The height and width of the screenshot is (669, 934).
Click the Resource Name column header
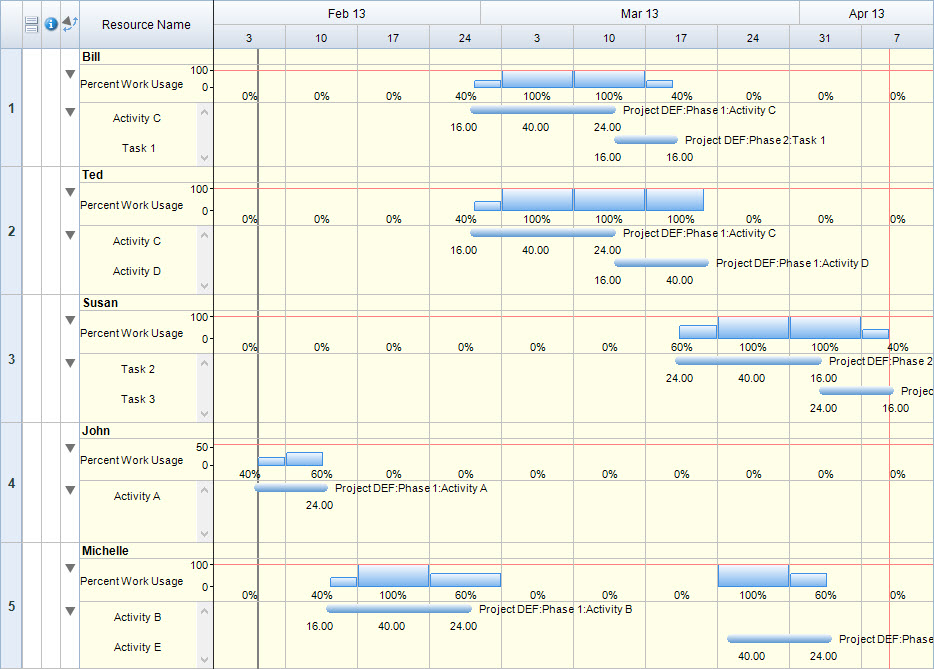(146, 24)
